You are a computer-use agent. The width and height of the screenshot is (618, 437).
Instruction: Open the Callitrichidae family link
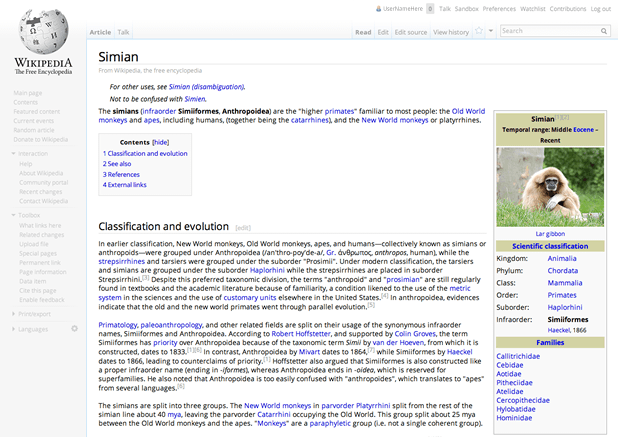pos(518,356)
